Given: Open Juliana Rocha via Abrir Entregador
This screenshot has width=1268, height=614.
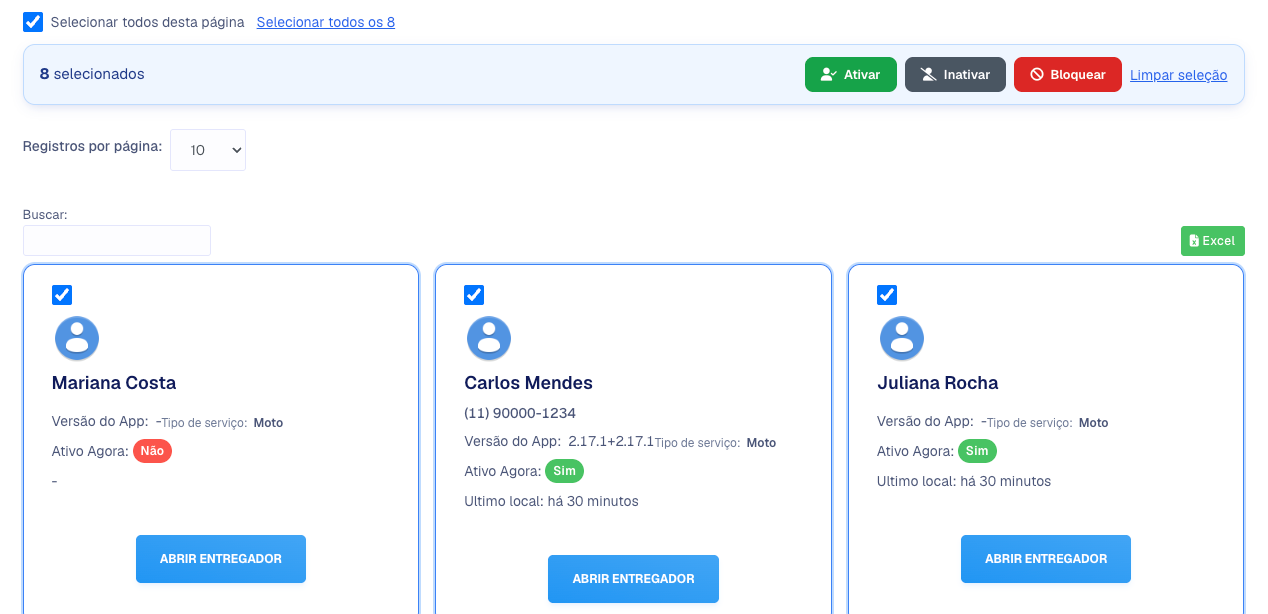Looking at the screenshot, I should pyautogui.click(x=1046, y=559).
